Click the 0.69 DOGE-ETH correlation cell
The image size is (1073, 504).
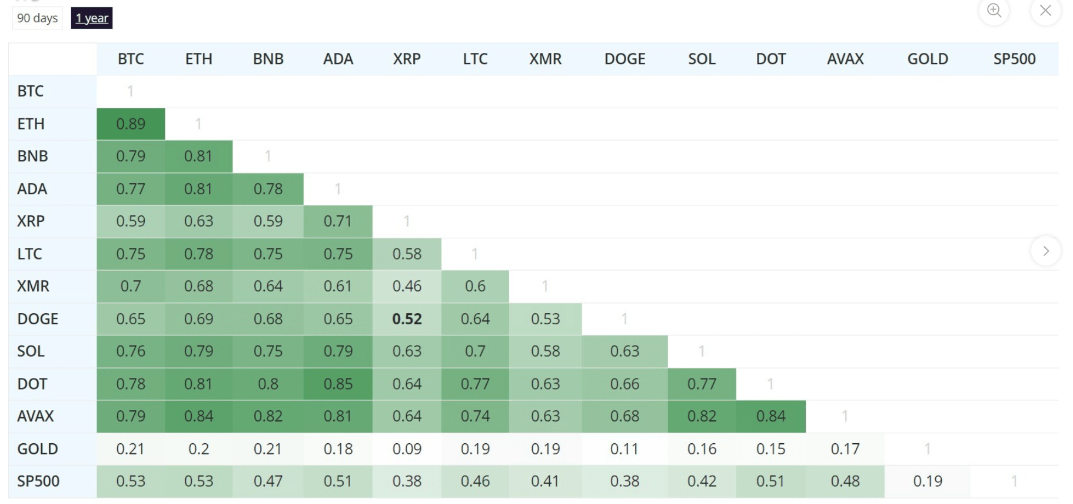[198, 319]
